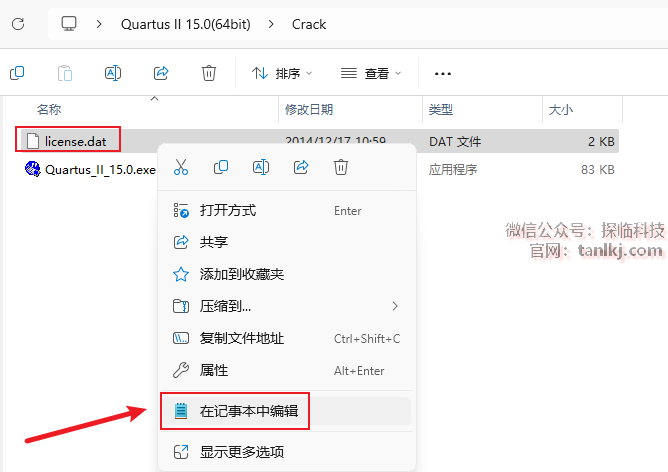Open Quartus II 15.0(64bit) breadcrumb folder

[186, 24]
